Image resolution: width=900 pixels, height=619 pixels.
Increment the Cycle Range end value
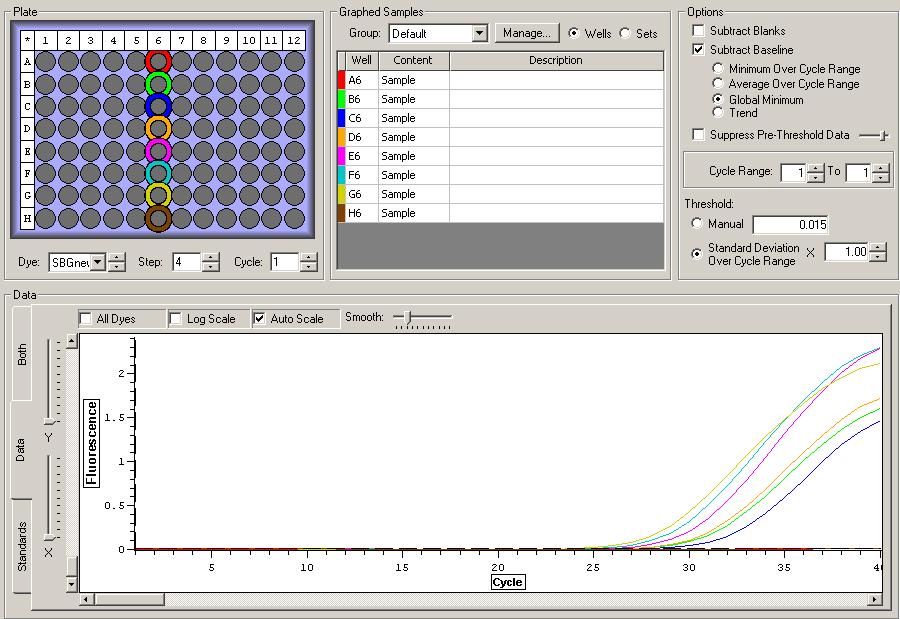[880, 168]
